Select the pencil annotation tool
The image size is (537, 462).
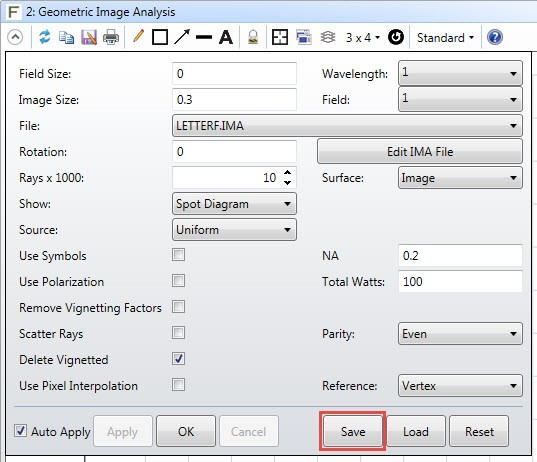tap(138, 36)
